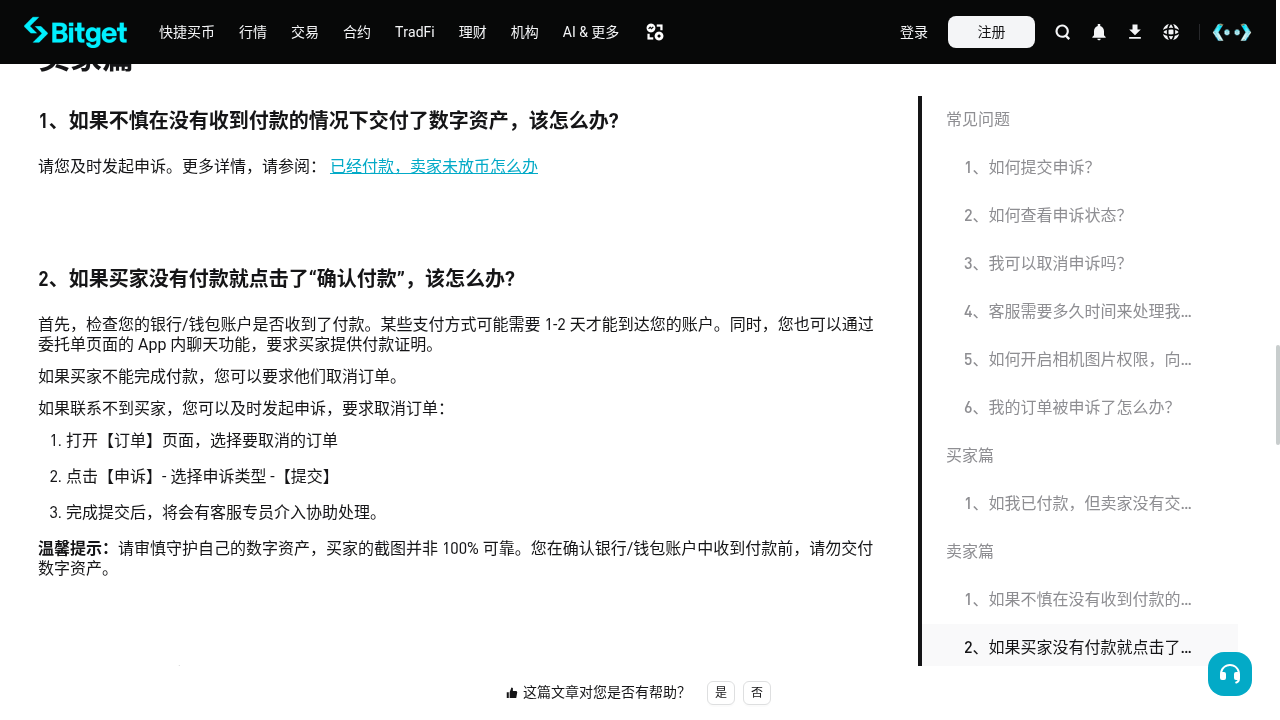Go to 3、我可以取消申诉吗? in sidebar
The image size is (1280, 720).
click(x=1044, y=263)
